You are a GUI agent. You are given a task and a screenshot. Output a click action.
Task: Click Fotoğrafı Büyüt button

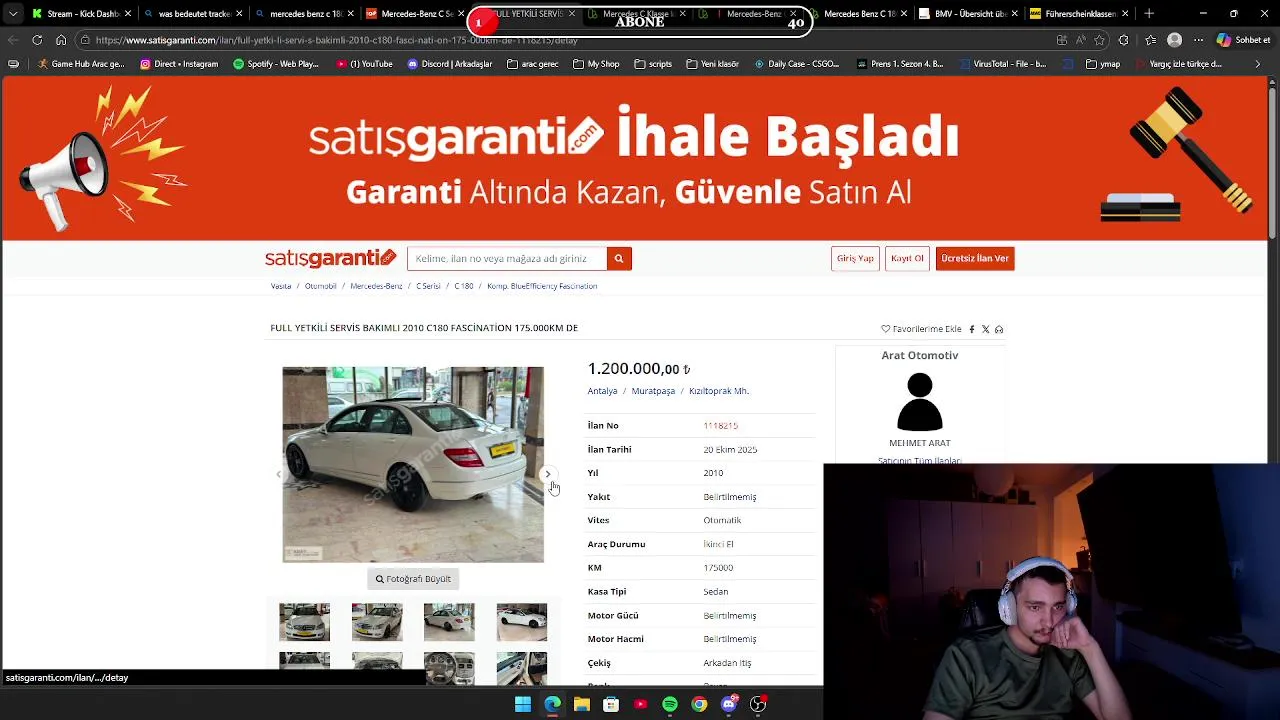point(413,579)
